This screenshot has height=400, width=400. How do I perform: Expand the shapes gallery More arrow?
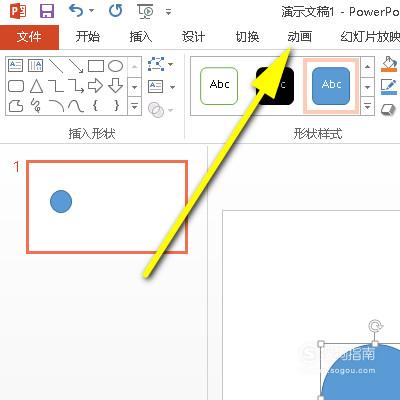(134, 107)
